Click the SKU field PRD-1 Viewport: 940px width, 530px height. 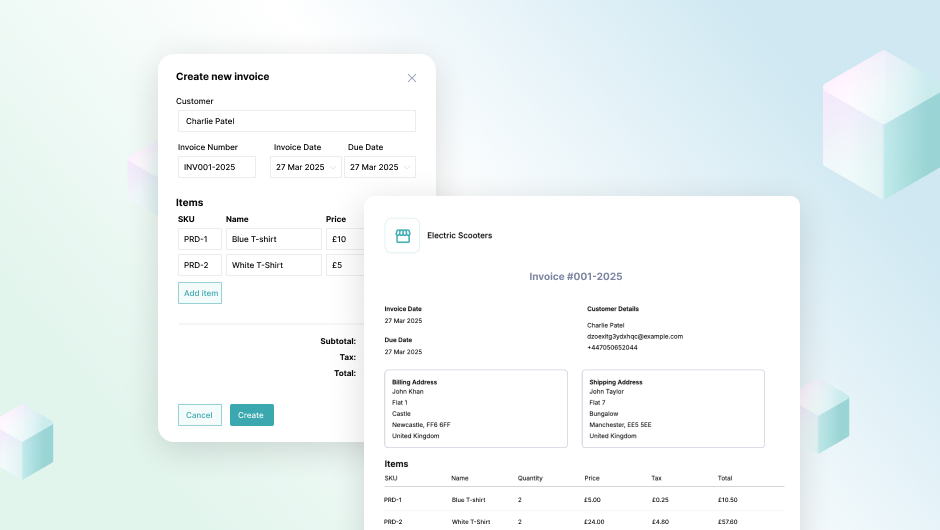coord(200,239)
